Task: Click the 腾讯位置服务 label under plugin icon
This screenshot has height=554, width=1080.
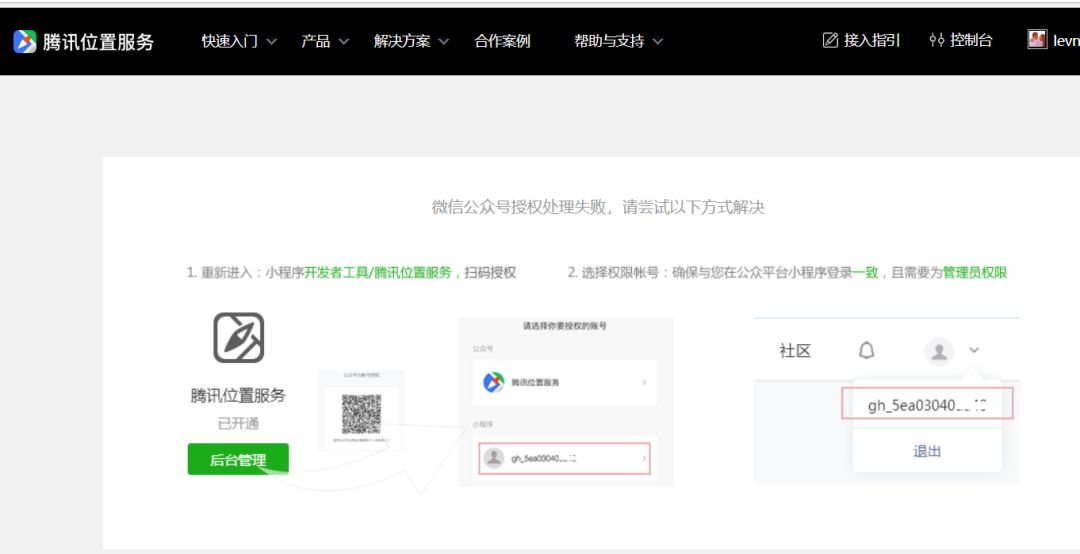Action: click(238, 396)
